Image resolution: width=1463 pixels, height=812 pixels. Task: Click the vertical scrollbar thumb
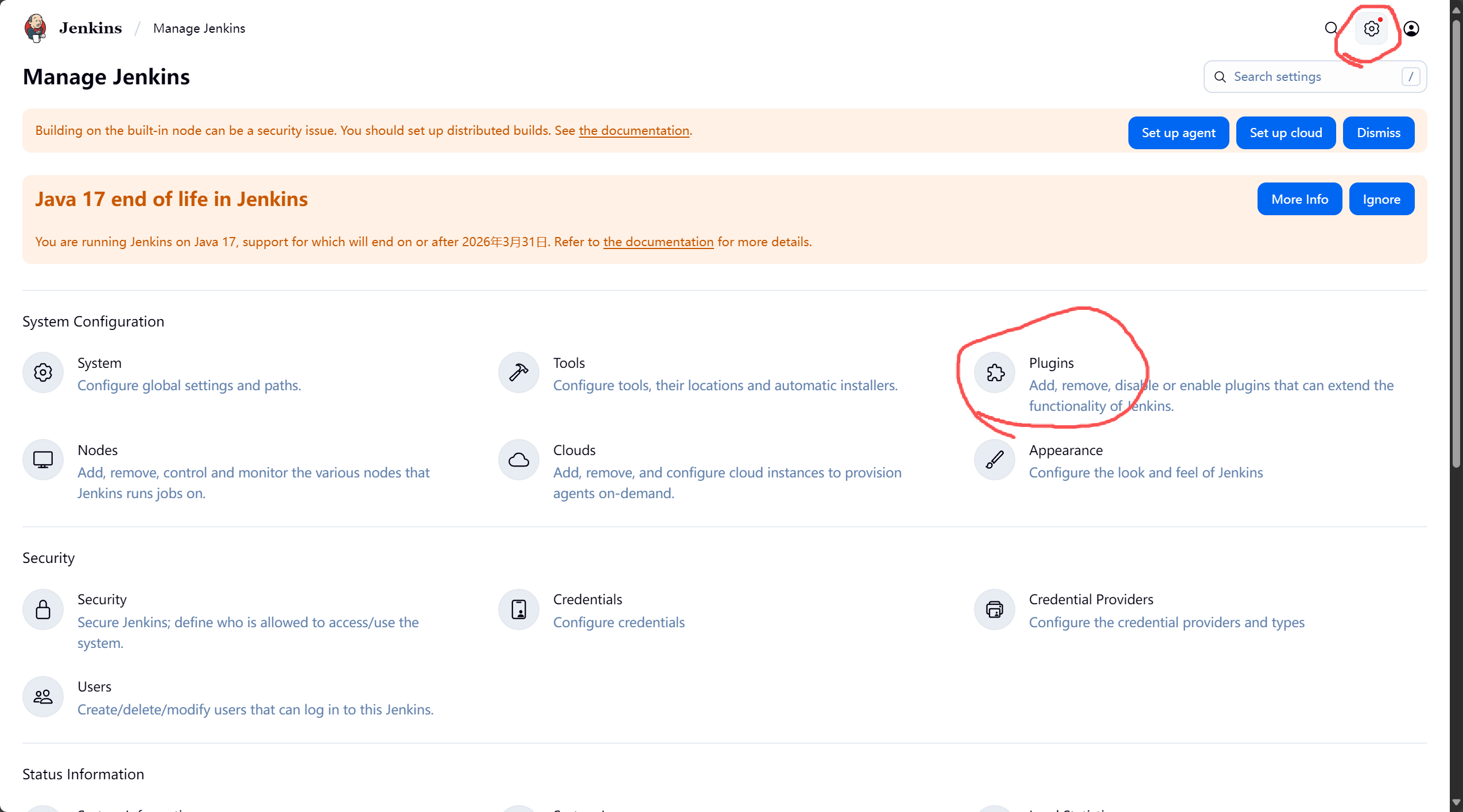tap(1456, 243)
